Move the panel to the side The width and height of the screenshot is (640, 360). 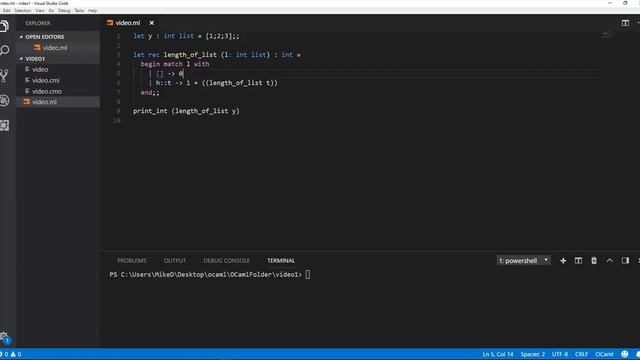pos(625,260)
